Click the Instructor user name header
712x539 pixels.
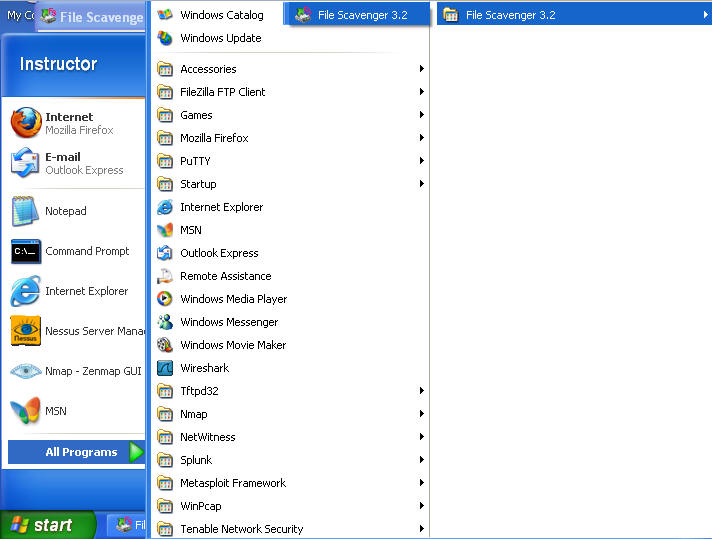click(x=58, y=64)
